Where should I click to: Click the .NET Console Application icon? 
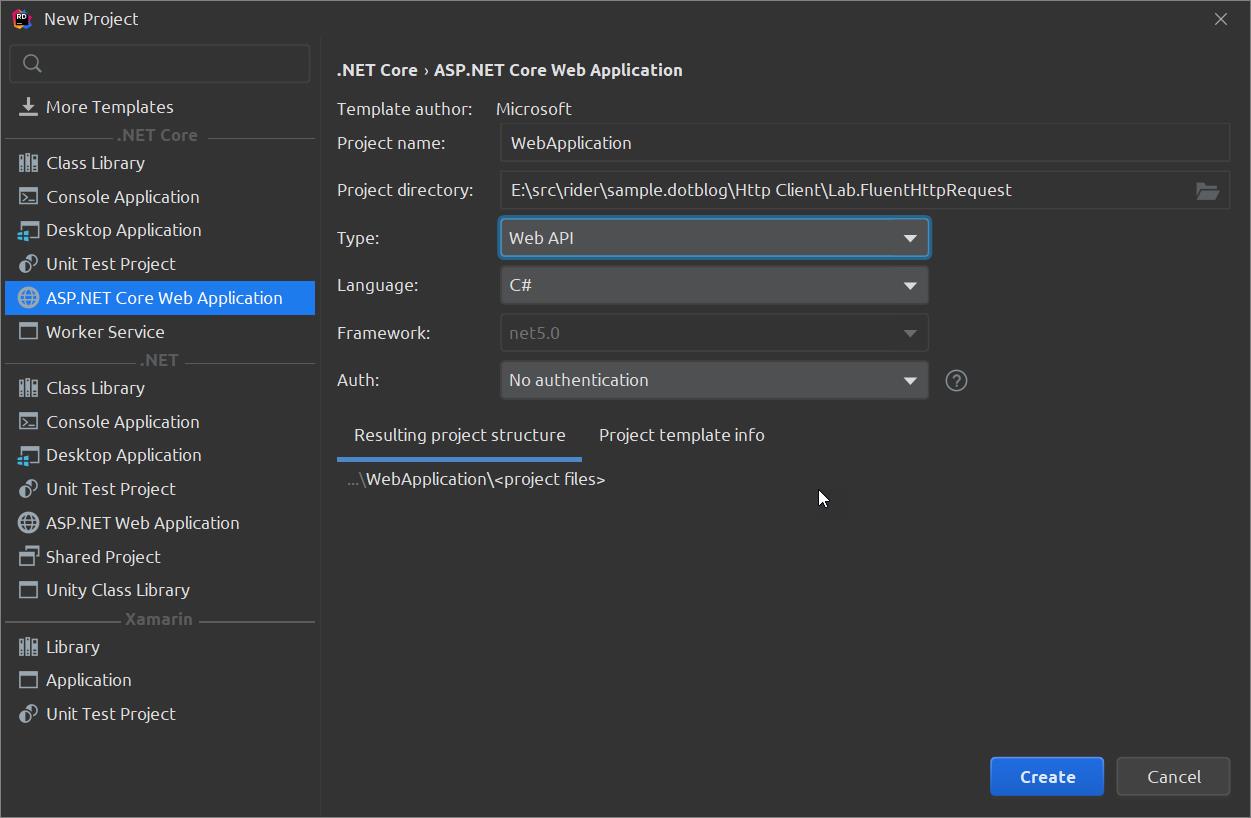pyautogui.click(x=28, y=422)
